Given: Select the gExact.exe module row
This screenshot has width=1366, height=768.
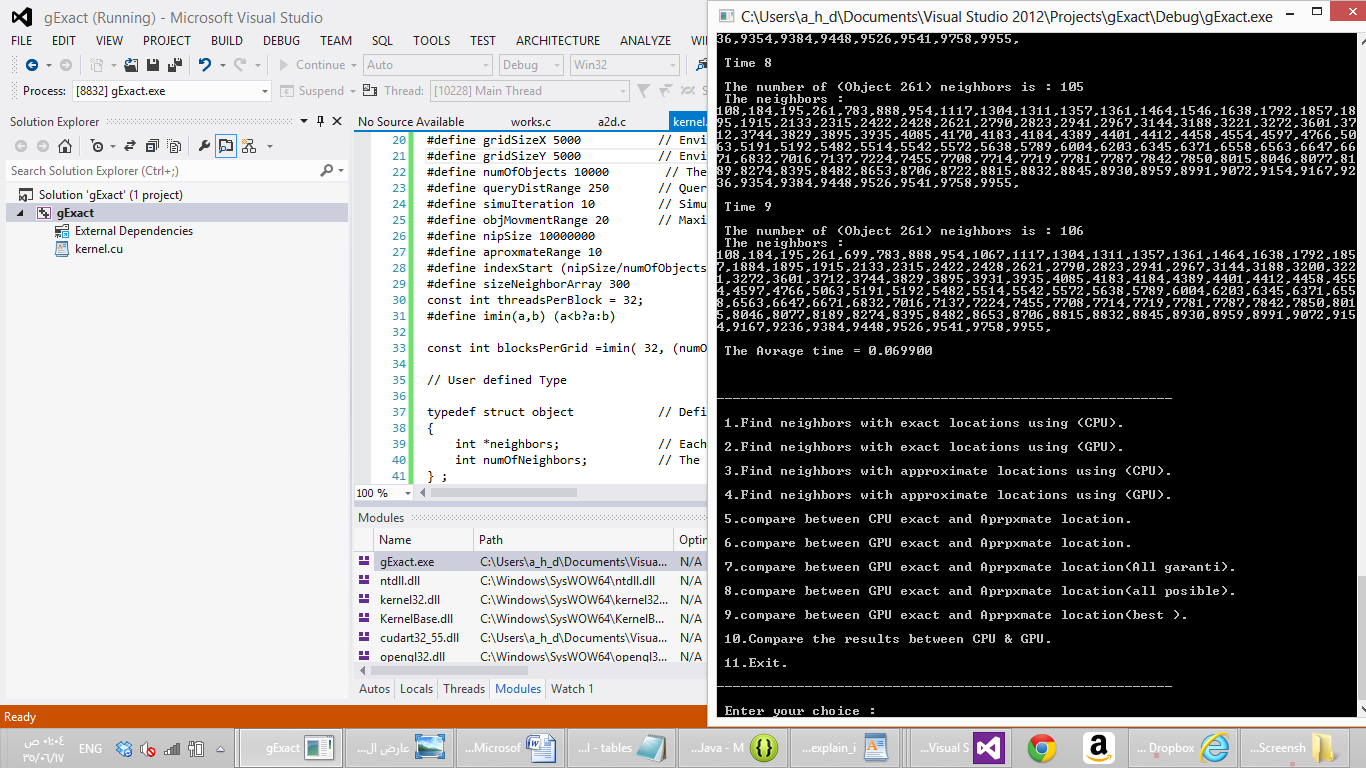Looking at the screenshot, I should click(530, 562).
